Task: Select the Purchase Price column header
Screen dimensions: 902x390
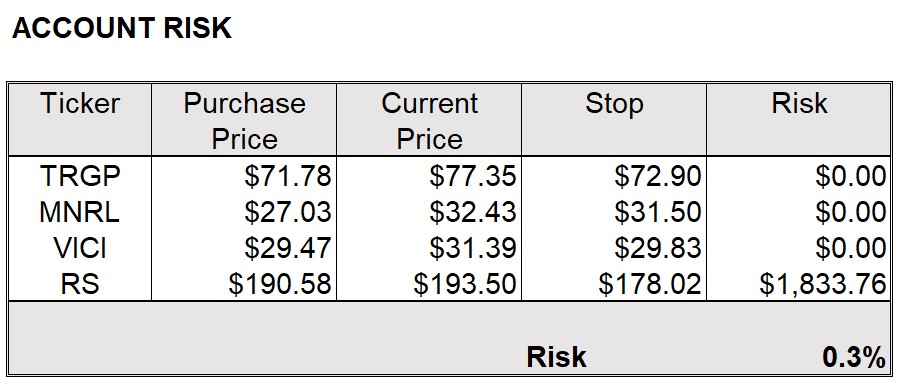Action: pyautogui.click(x=244, y=121)
